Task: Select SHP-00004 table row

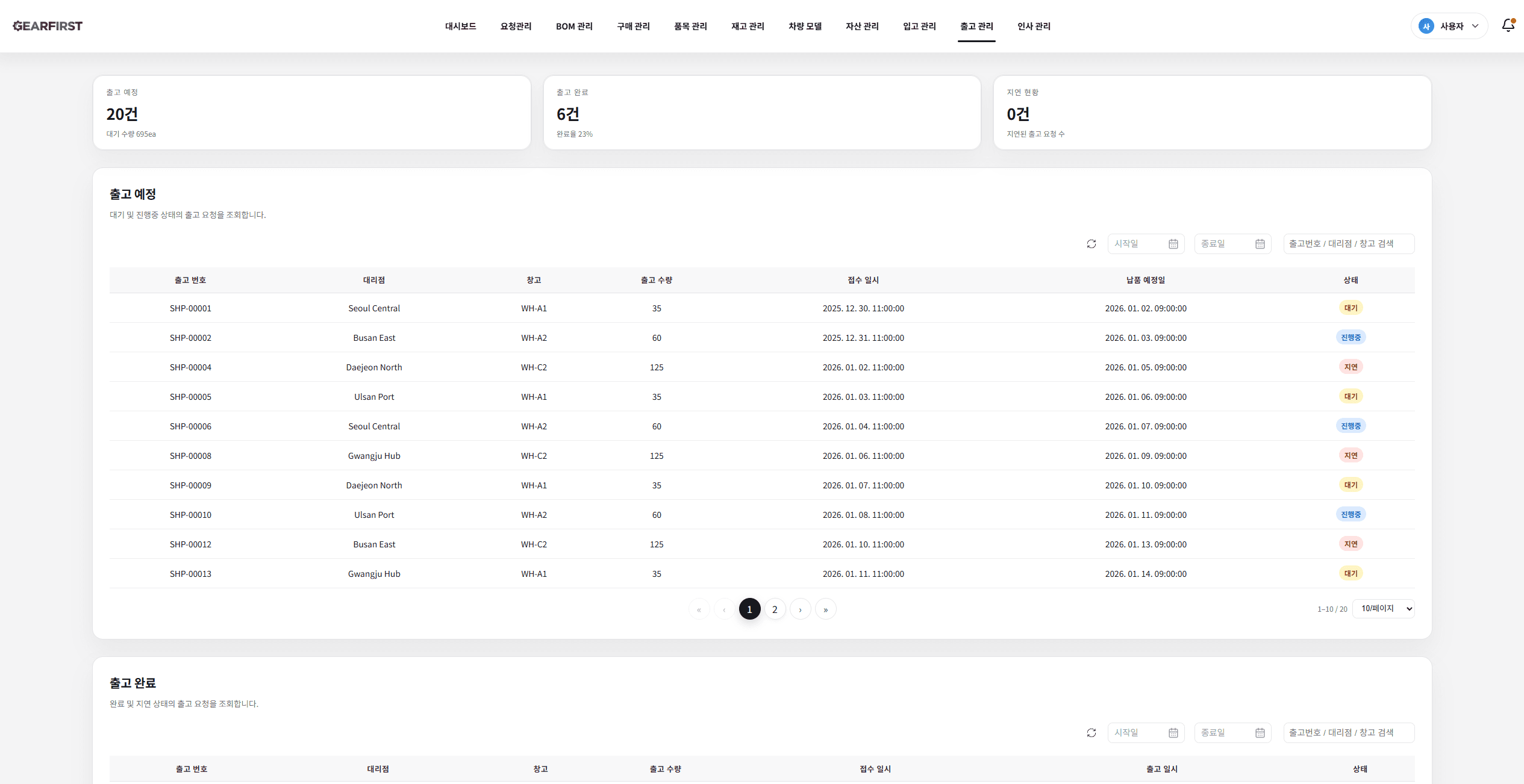Action: [190, 367]
